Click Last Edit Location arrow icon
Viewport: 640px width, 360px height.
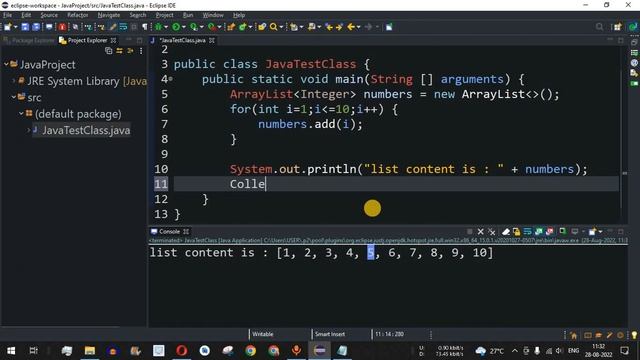click(x=329, y=27)
